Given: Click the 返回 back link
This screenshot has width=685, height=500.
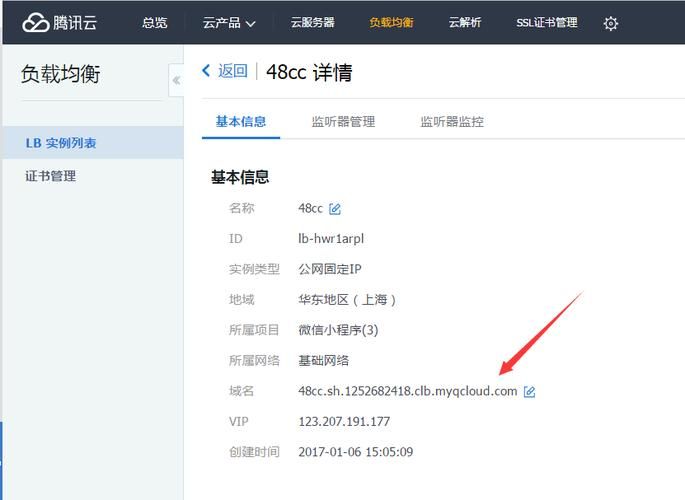Looking at the screenshot, I should pyautogui.click(x=225, y=71).
